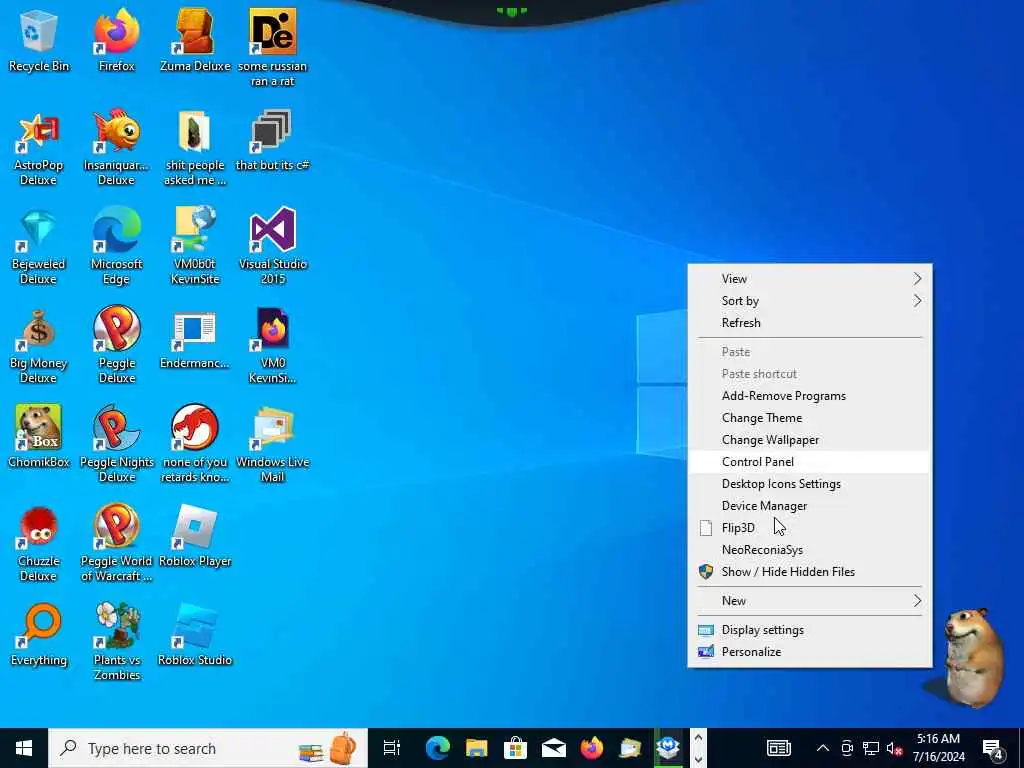This screenshot has height=768, width=1024.
Task: Select the VM0 KevinSi... Firefox file icon
Action: click(x=272, y=345)
